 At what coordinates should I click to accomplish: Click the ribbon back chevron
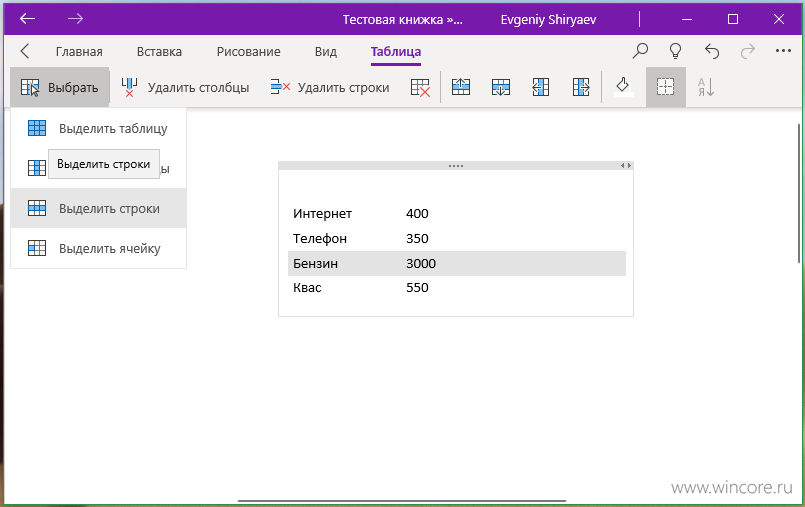click(25, 51)
